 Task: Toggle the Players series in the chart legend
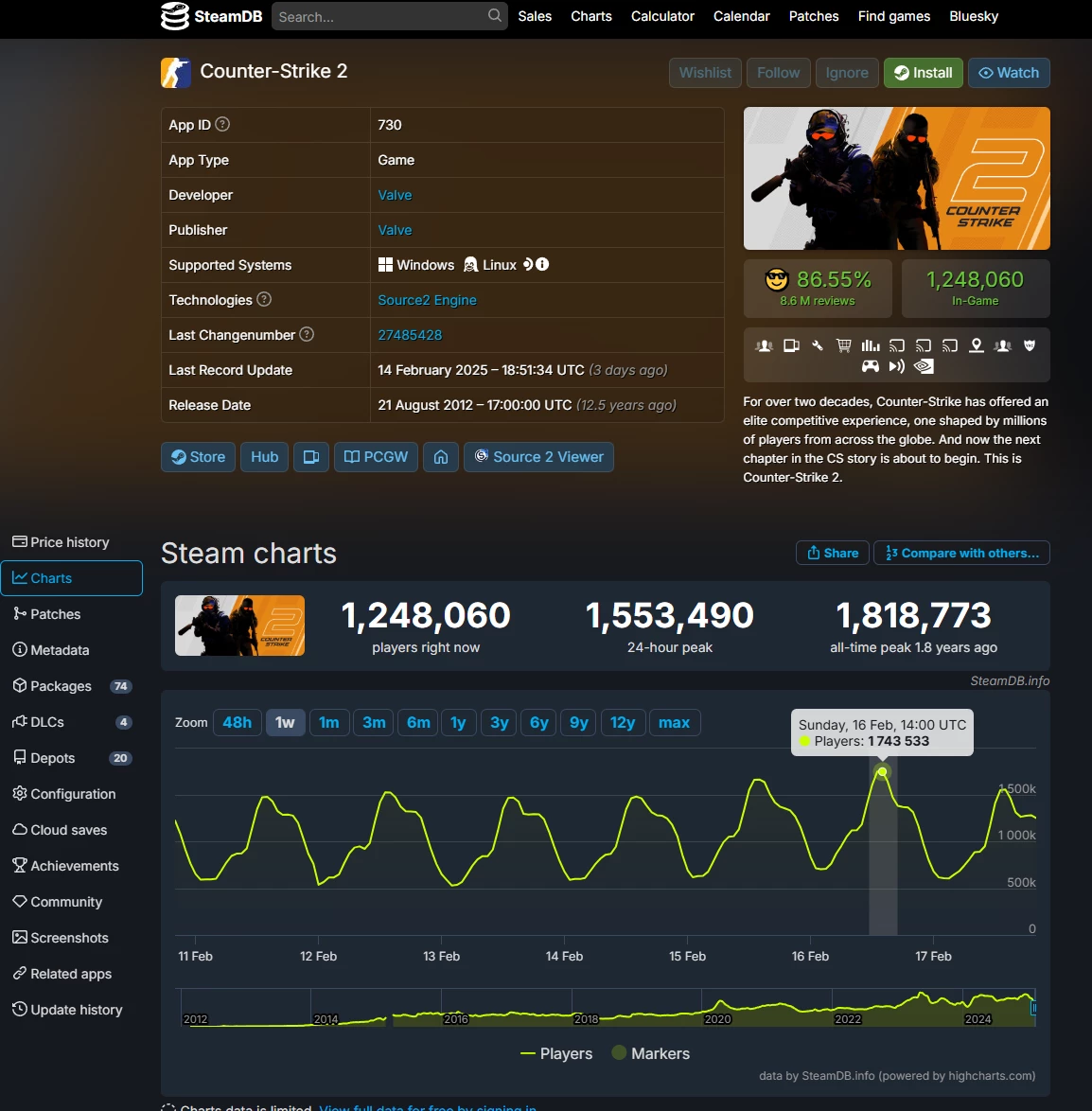556,1053
